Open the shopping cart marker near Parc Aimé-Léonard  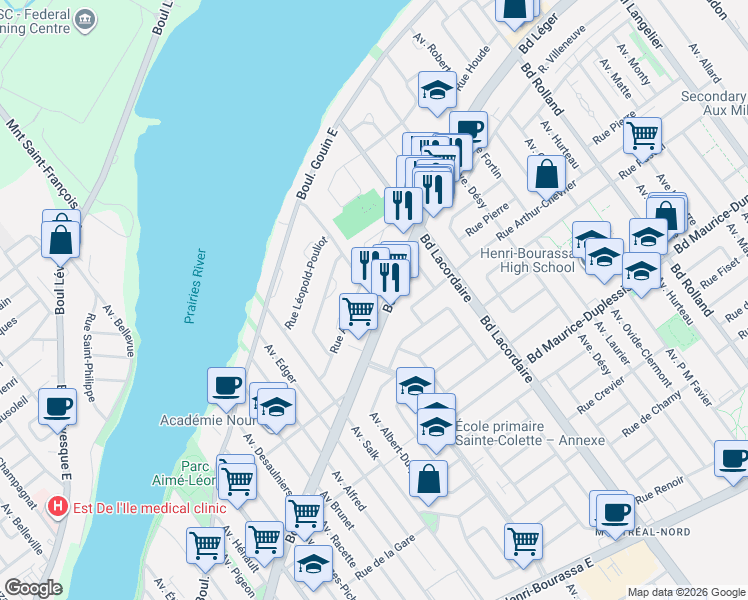pyautogui.click(x=238, y=486)
